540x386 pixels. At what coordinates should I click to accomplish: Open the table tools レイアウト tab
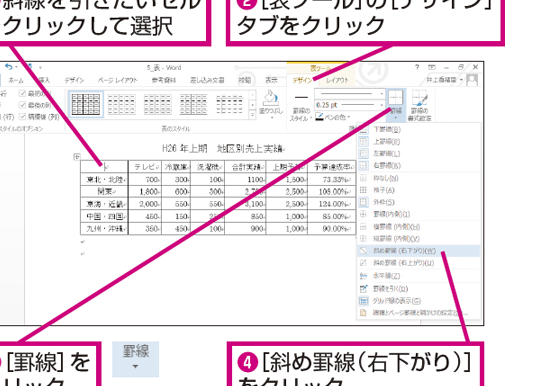[337, 80]
